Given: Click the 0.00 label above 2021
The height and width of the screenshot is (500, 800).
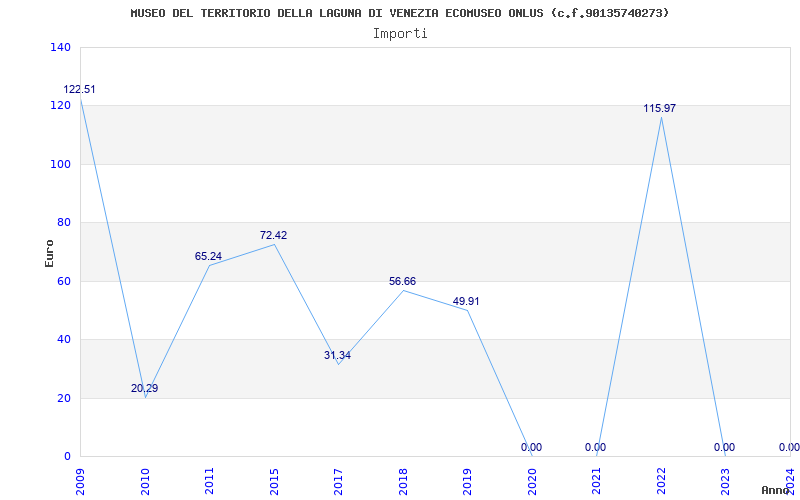Looking at the screenshot, I should pyautogui.click(x=595, y=447).
